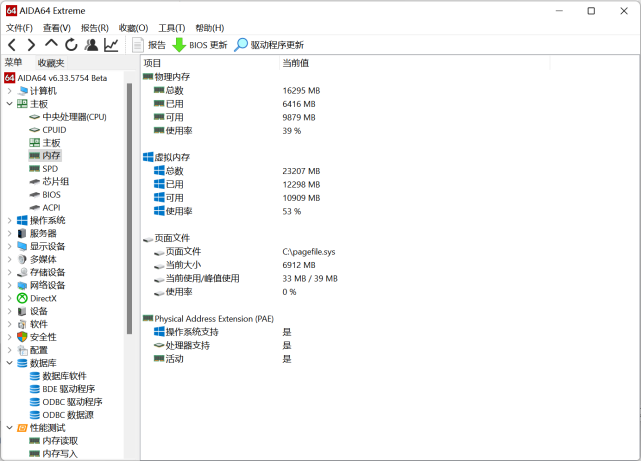Viewport: 641px width, 461px height.
Task: Switch to the 收藏夹 tab
Action: (x=51, y=63)
